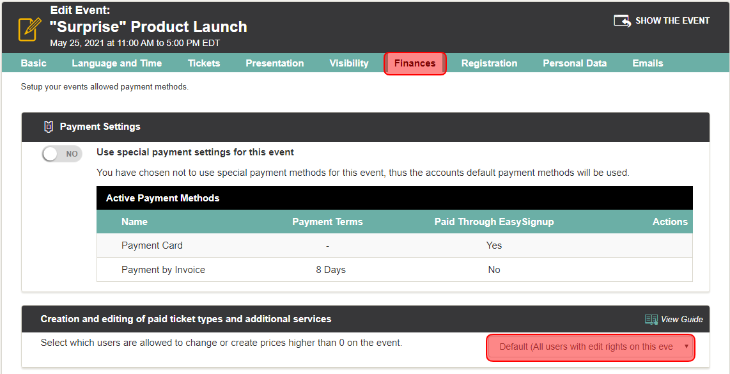This screenshot has width=730, height=374.
Task: Click the Show The Event arrow icon
Action: click(622, 21)
